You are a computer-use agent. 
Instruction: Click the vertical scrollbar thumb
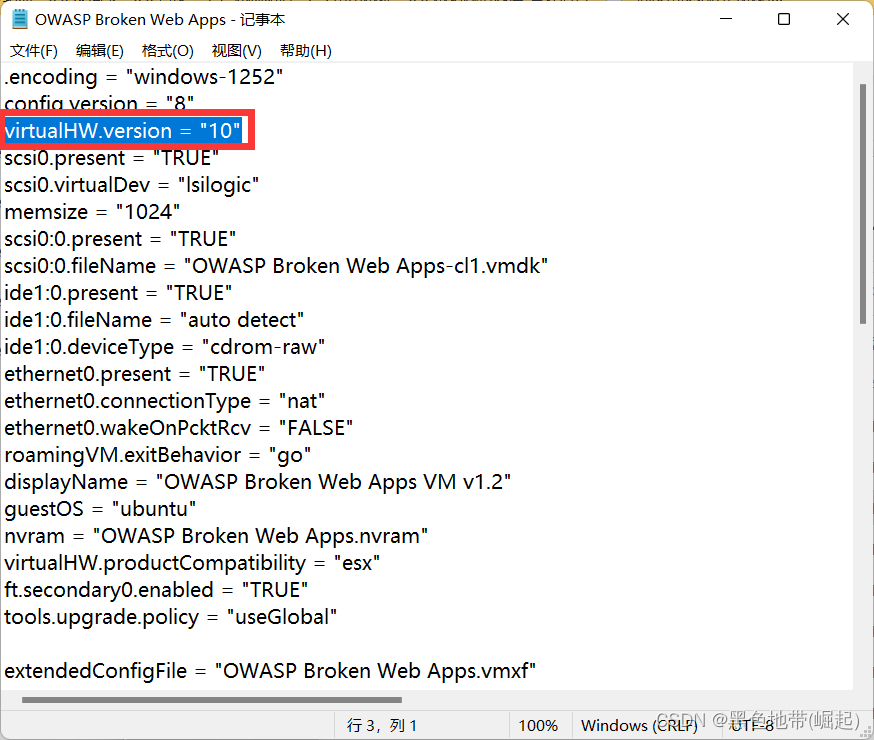[863, 203]
